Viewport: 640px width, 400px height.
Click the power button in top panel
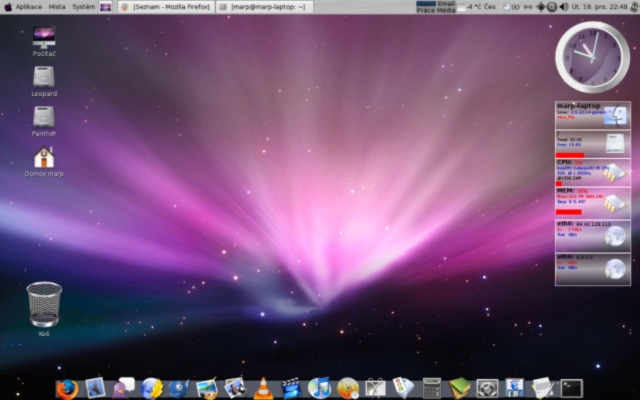pyautogui.click(x=635, y=7)
